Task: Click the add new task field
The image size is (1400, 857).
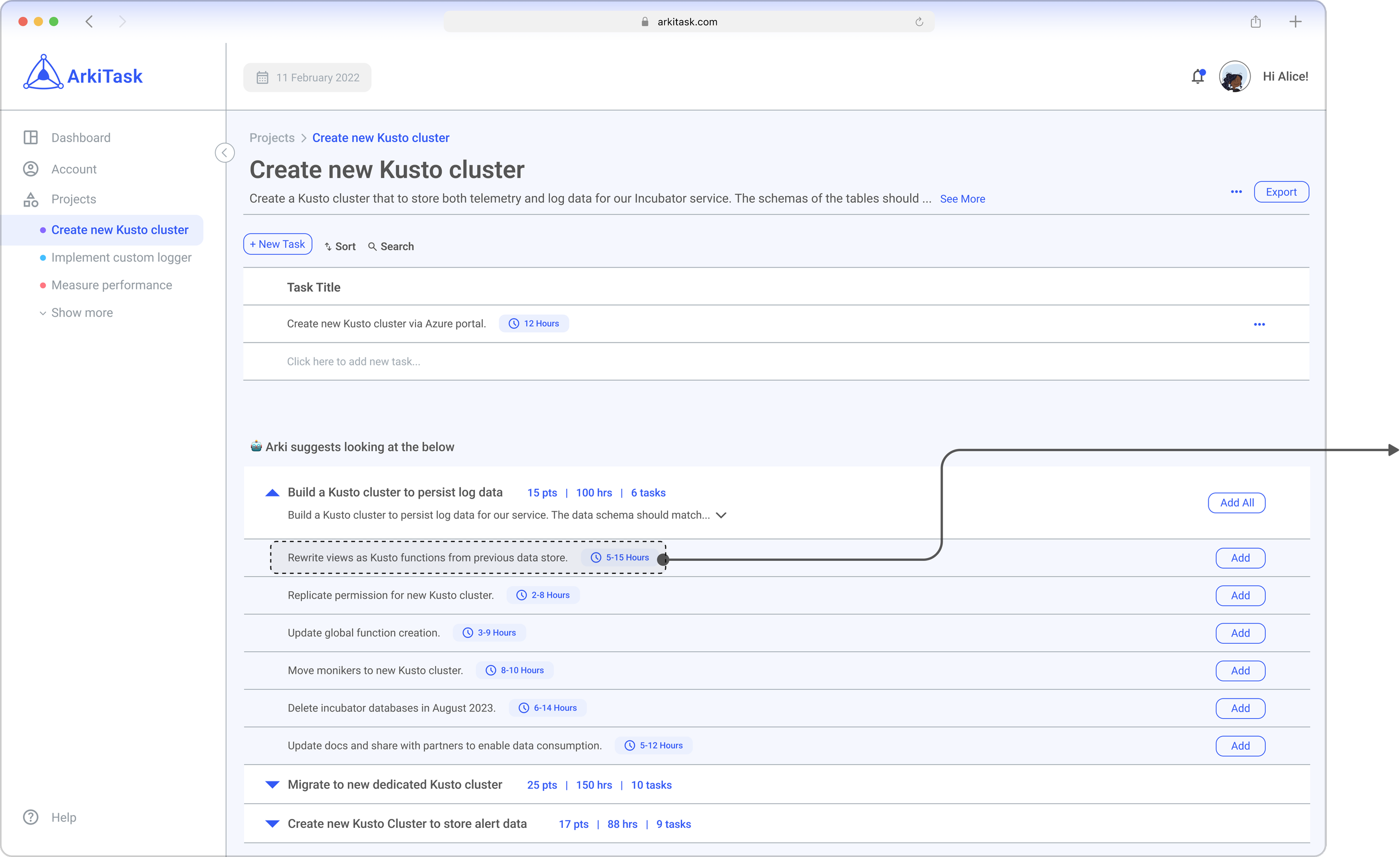Action: pyautogui.click(x=353, y=361)
